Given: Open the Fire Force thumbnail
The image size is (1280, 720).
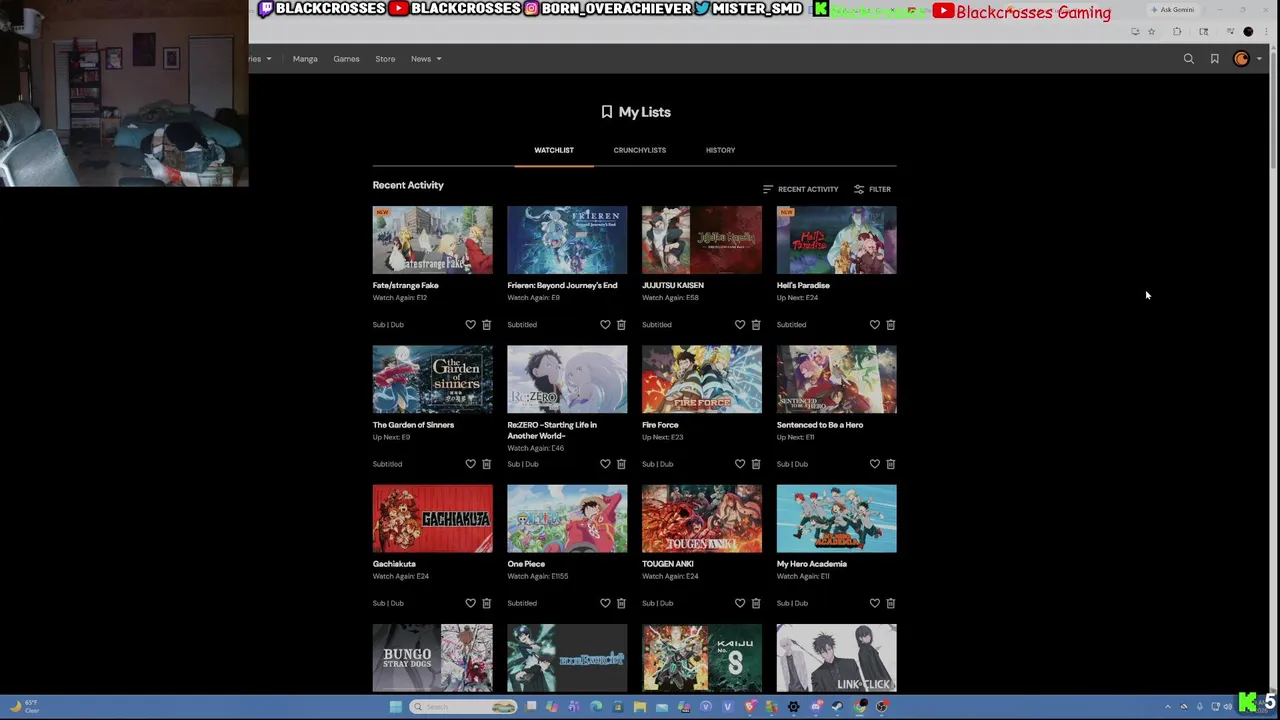Looking at the screenshot, I should (x=702, y=379).
